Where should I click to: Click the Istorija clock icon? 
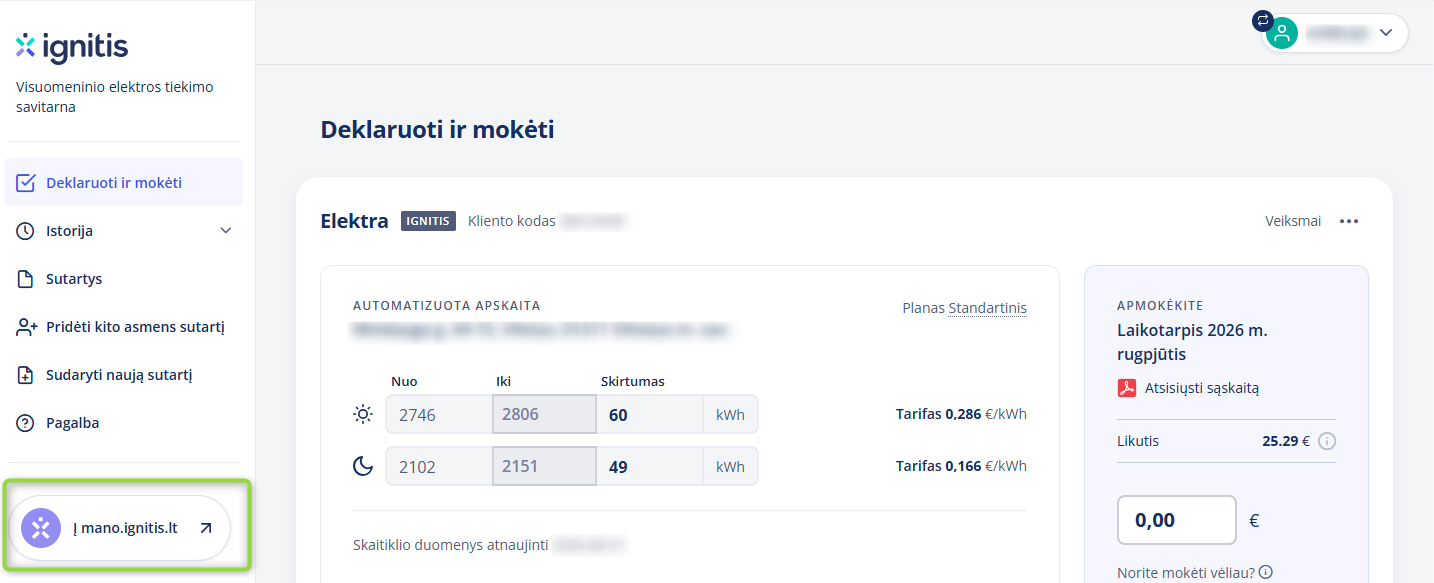click(x=26, y=231)
